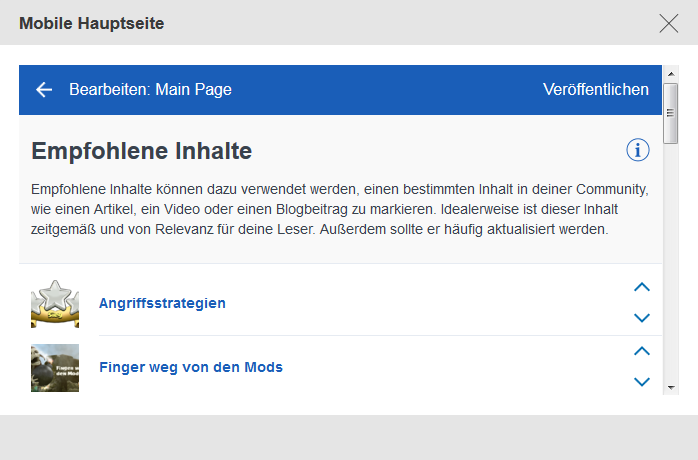Click the vertical scrollbar thumb
Viewport: 698px width, 460px height.
pyautogui.click(x=671, y=112)
